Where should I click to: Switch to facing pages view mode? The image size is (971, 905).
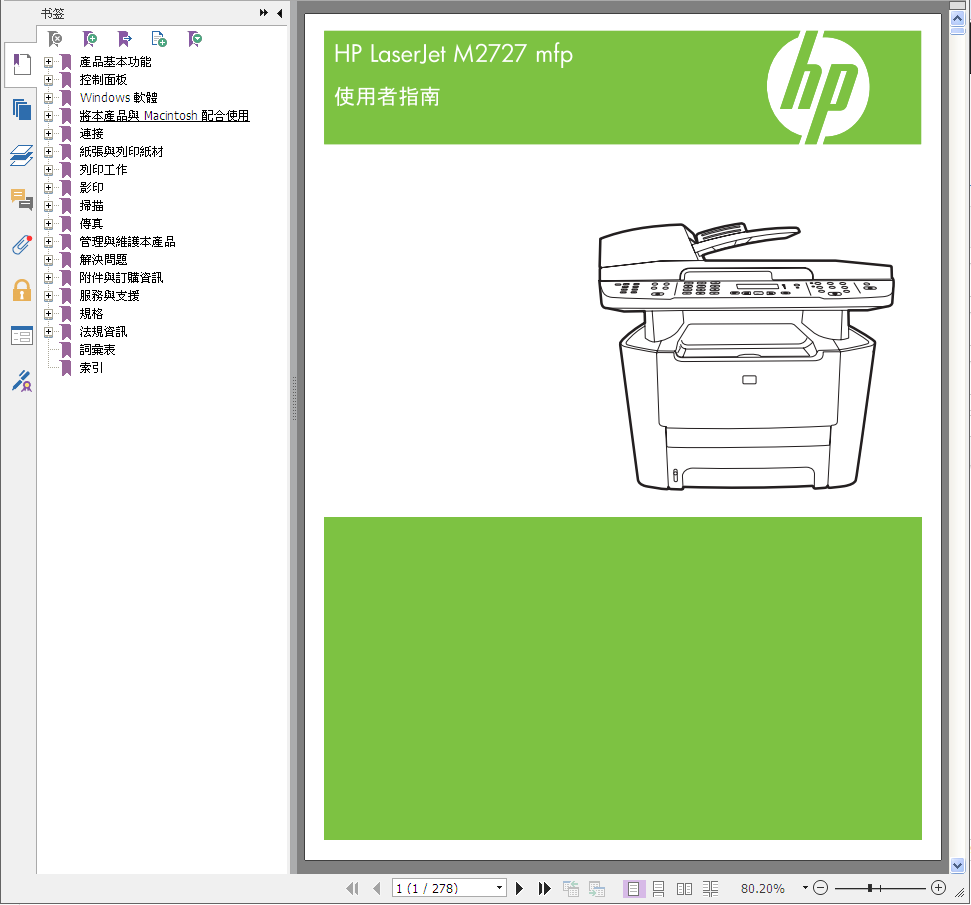684,889
